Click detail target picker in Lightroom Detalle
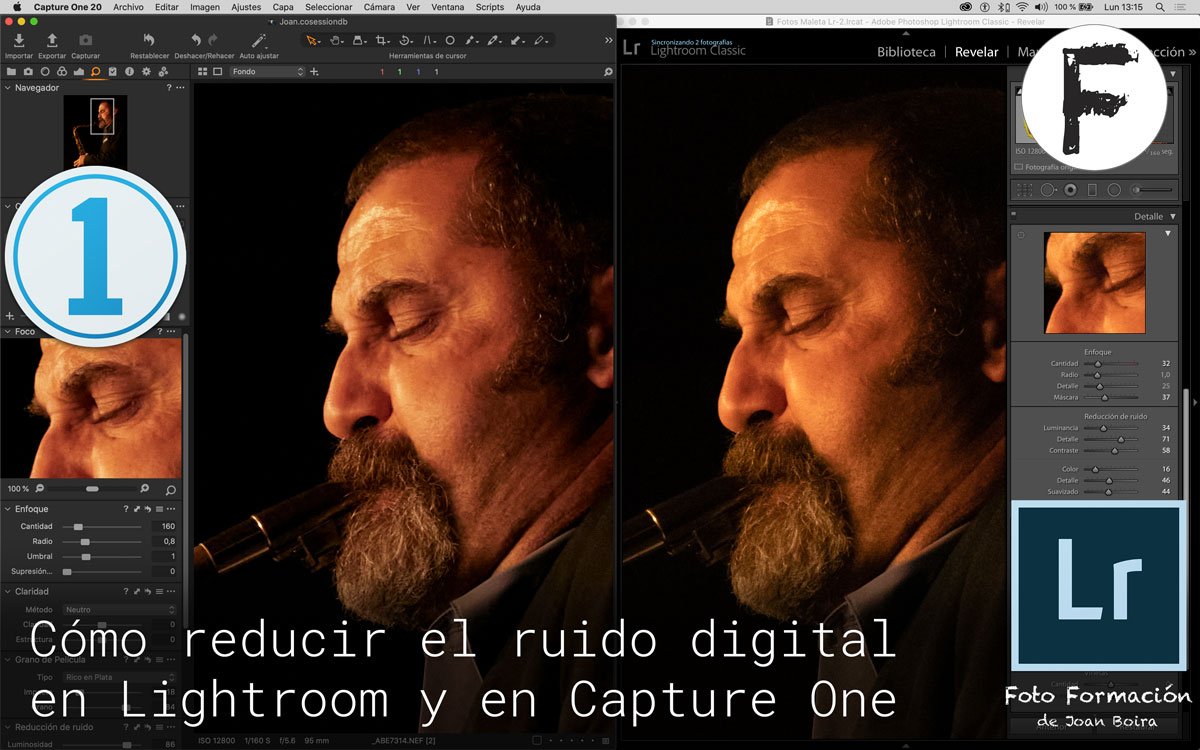 pos(1020,236)
